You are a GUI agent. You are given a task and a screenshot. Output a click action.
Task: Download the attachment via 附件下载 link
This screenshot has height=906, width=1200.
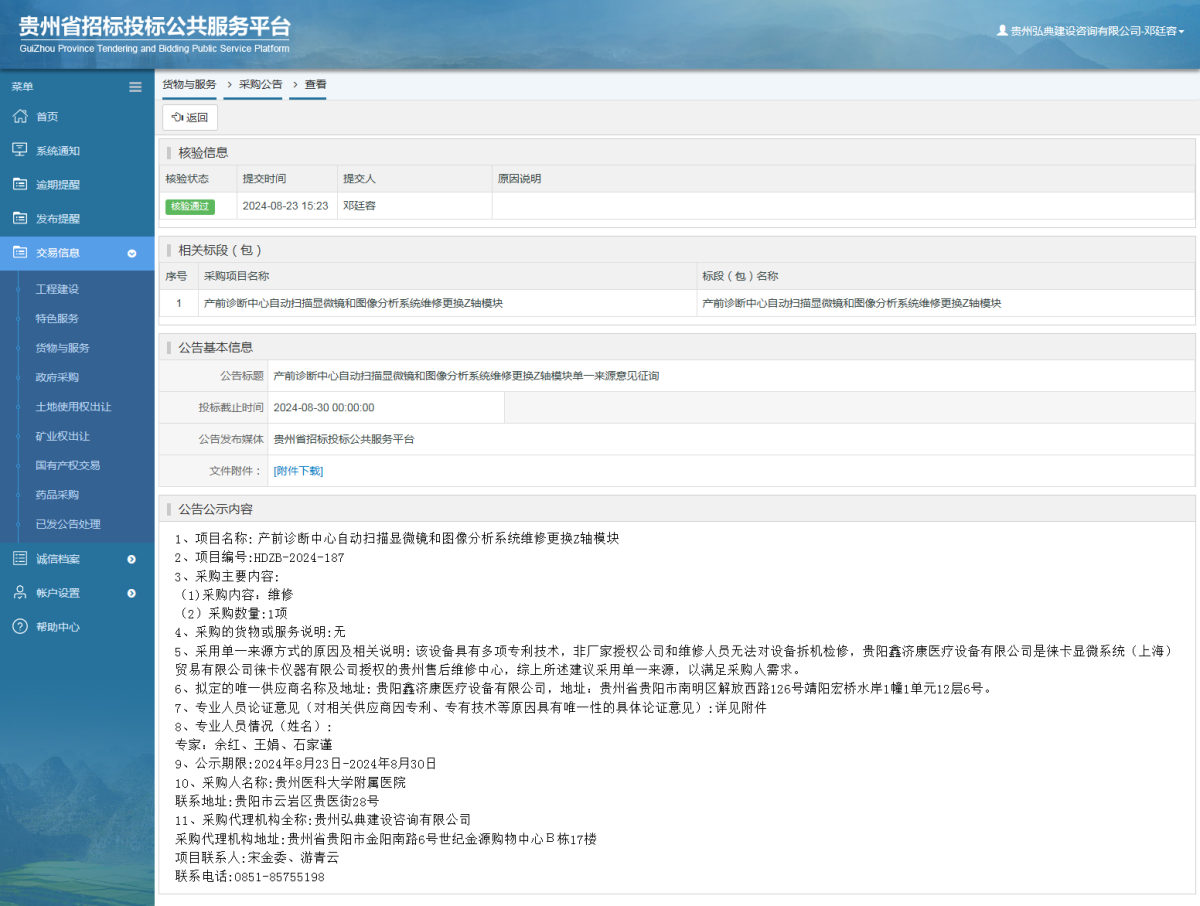pyautogui.click(x=297, y=470)
